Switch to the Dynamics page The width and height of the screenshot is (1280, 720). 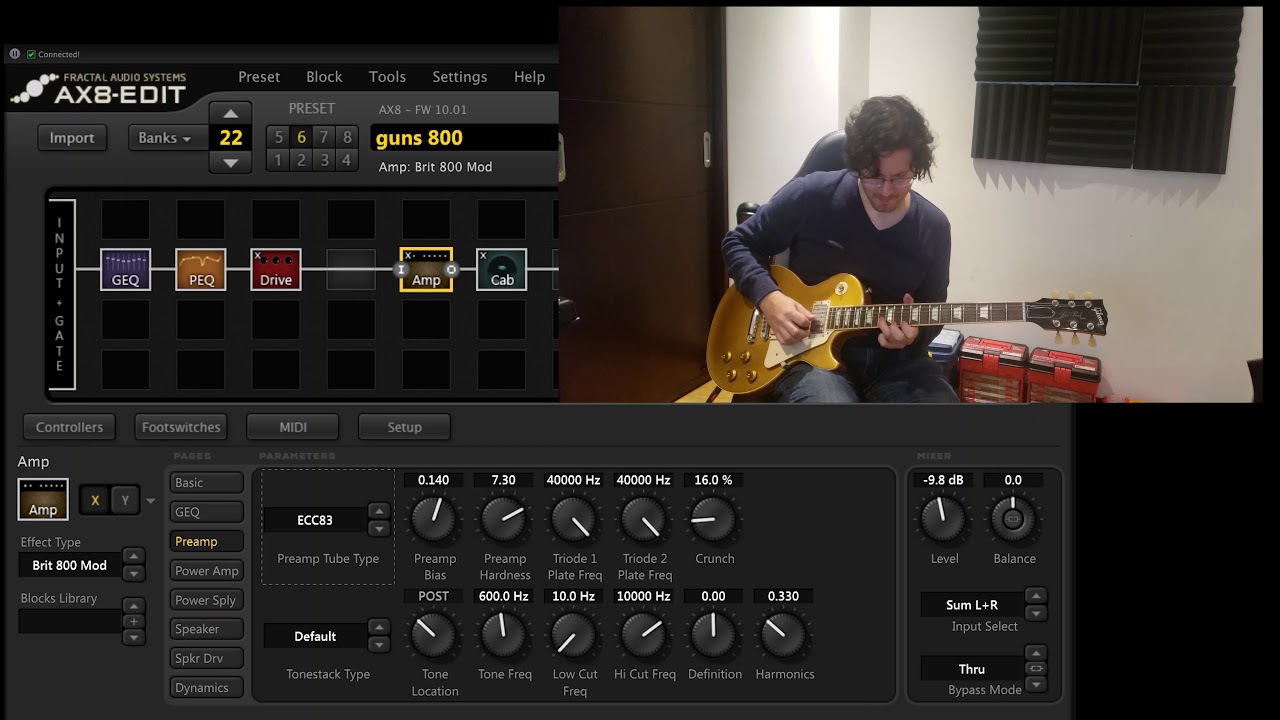tap(206, 688)
